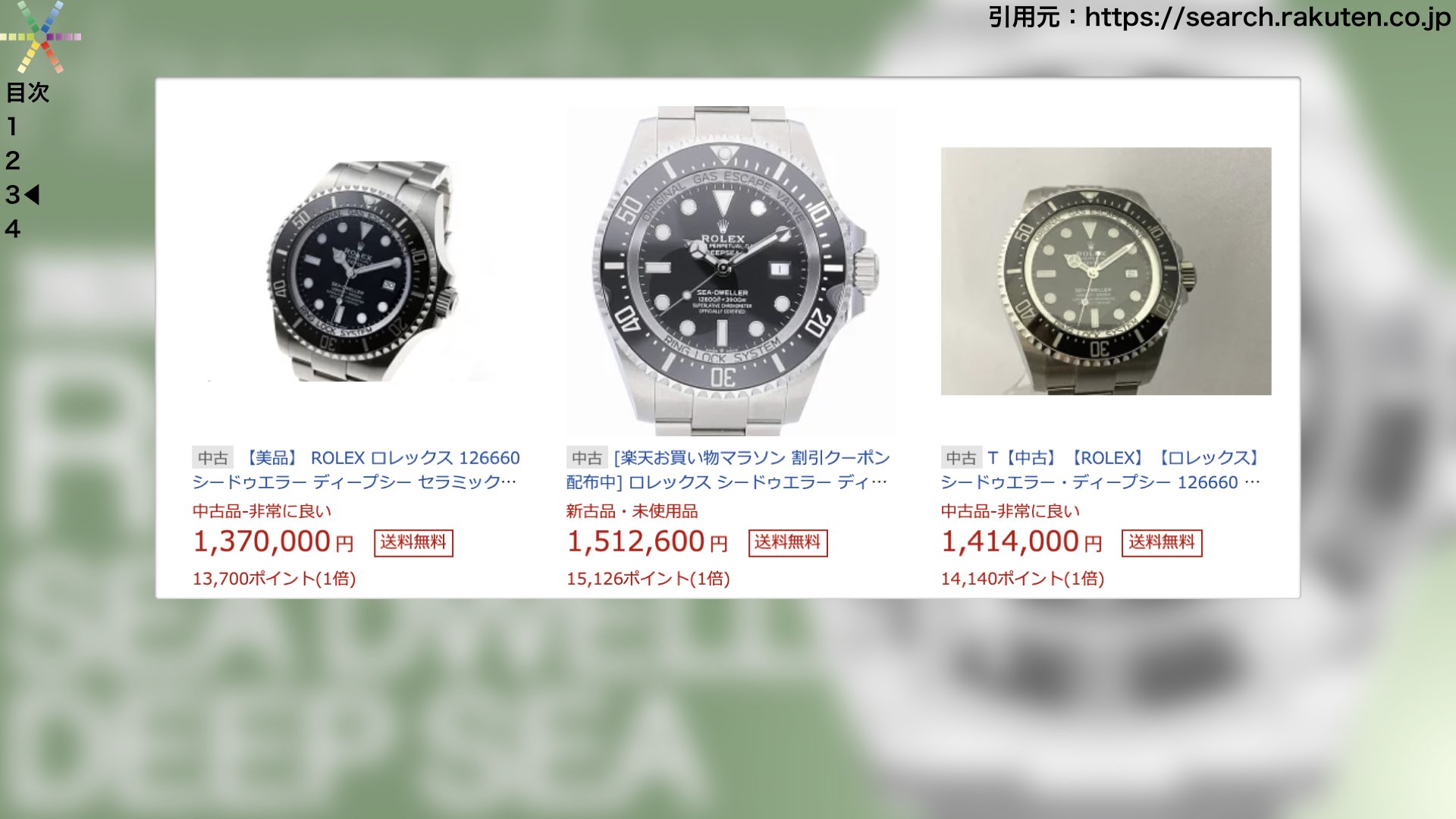The height and width of the screenshot is (819, 1456).
Task: Select chapter 3 in table of contents
Action: 13,195
